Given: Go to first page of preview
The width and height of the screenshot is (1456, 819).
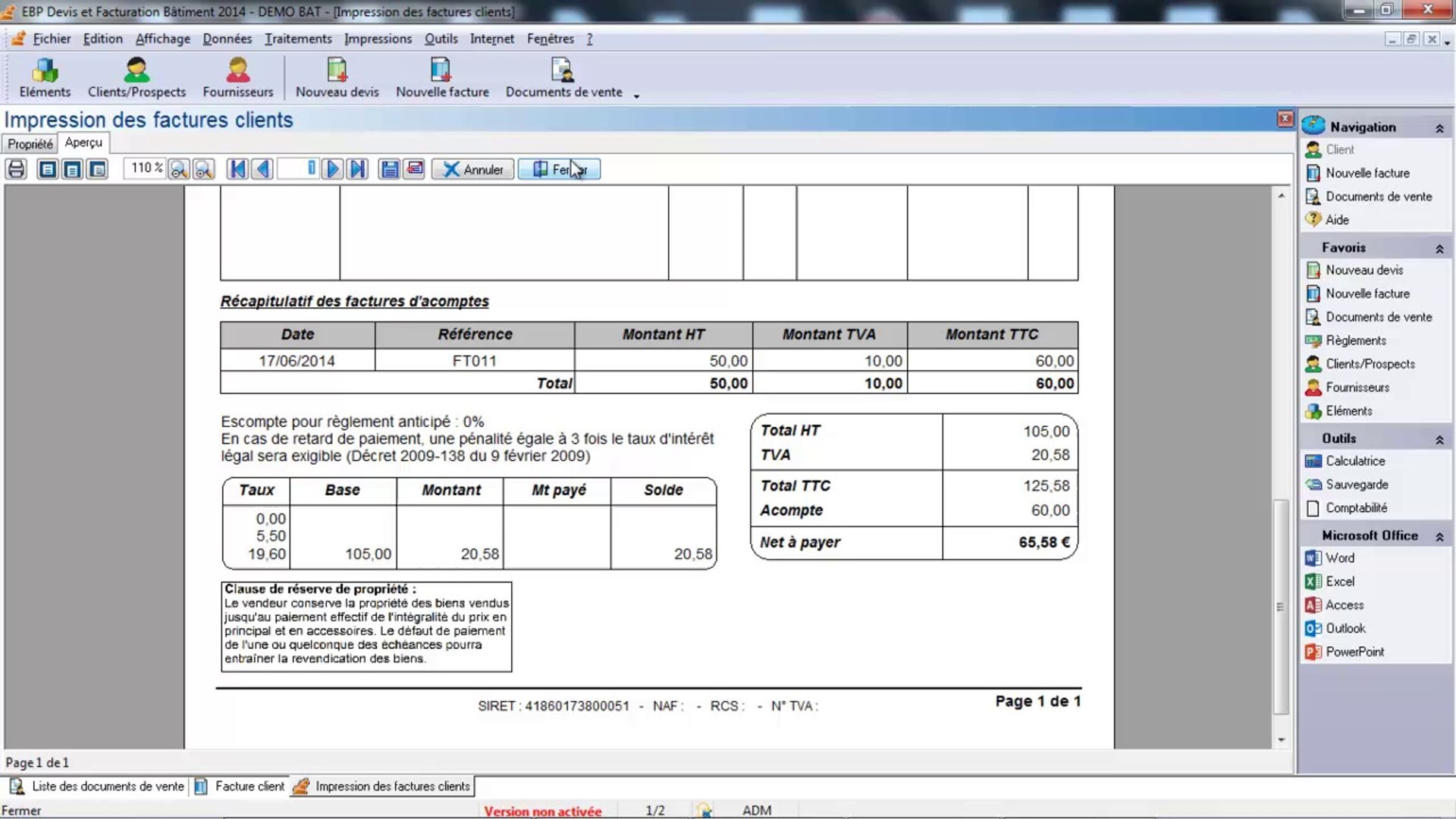Looking at the screenshot, I should tap(237, 169).
